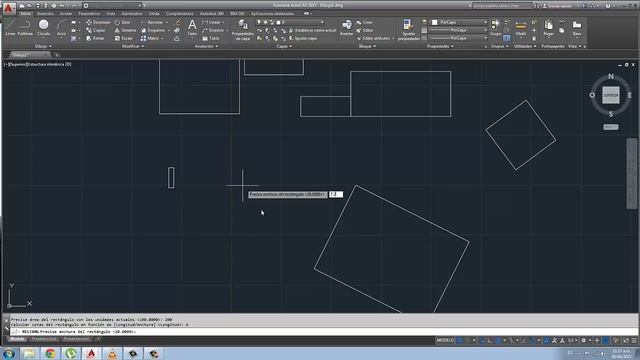Click the Crear block button
Screen dimensions: 640x360
click(x=364, y=22)
